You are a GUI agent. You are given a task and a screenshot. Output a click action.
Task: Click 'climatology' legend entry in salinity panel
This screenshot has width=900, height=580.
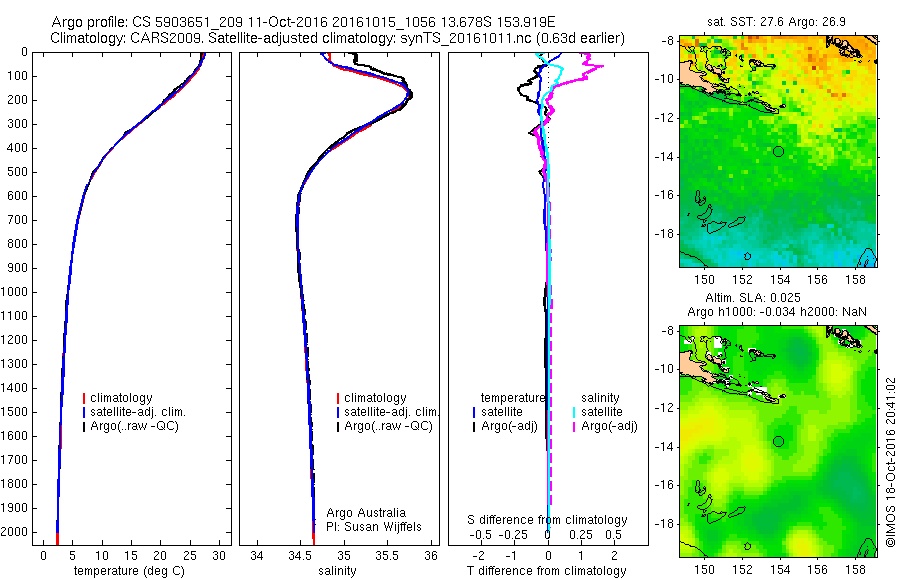(375, 398)
